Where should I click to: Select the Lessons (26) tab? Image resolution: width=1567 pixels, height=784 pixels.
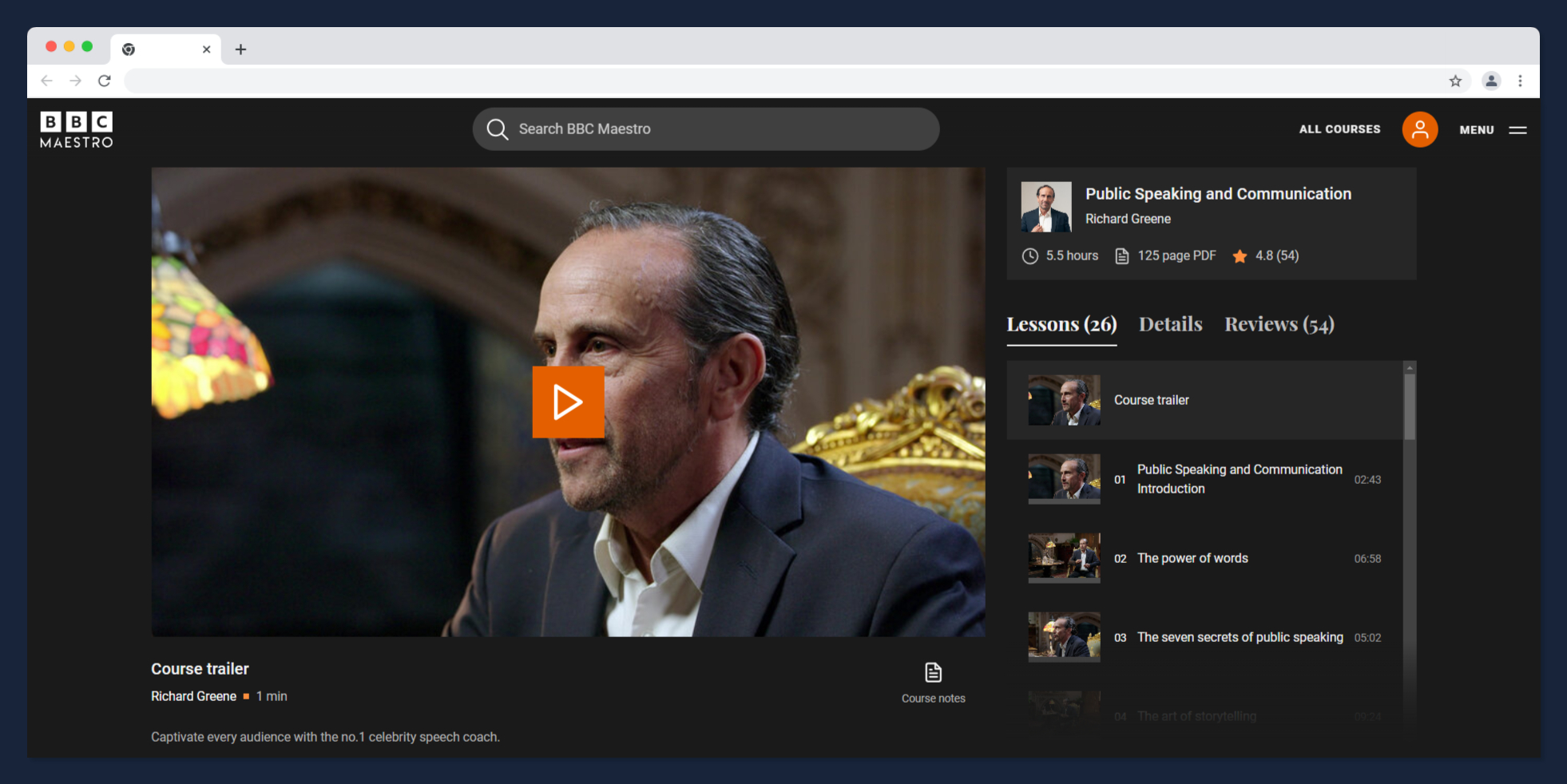pos(1061,324)
